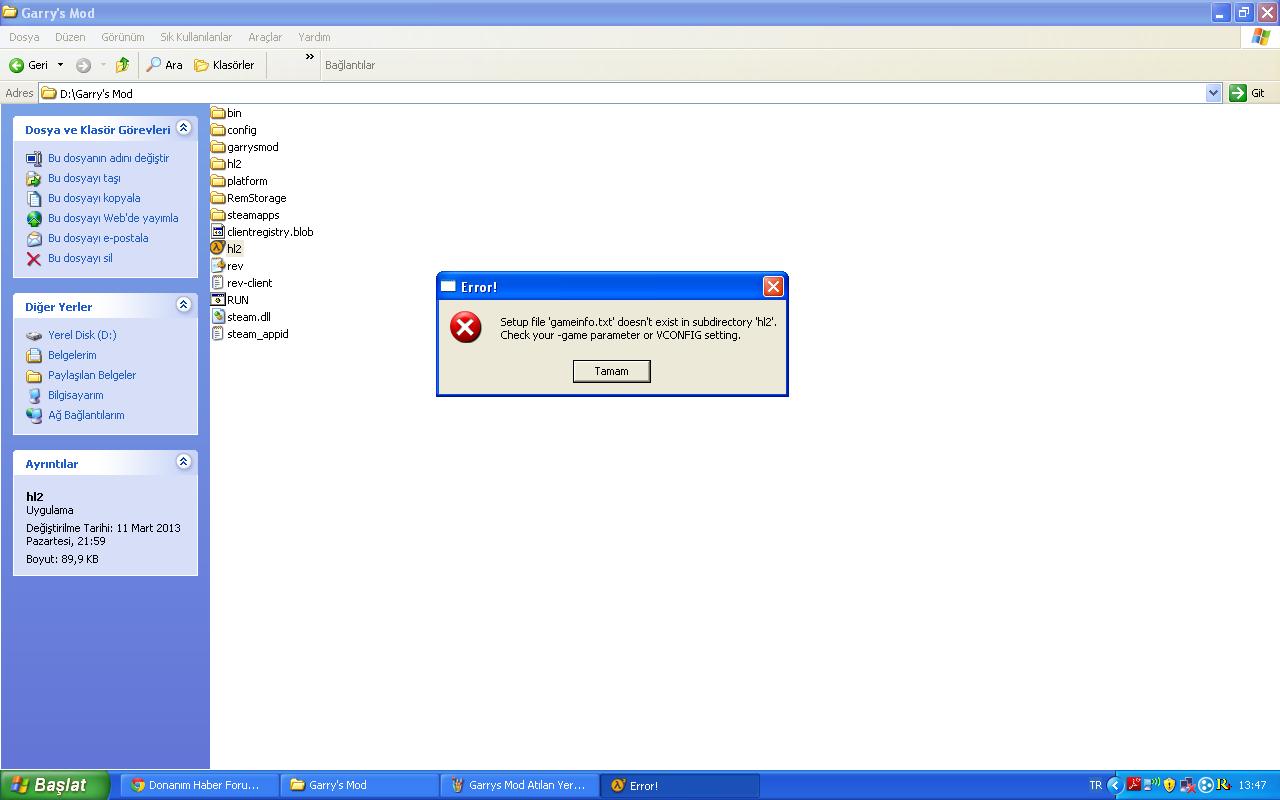The width and height of the screenshot is (1280, 800).
Task: Open Paylaşılan Belgeler location
Action: click(92, 375)
